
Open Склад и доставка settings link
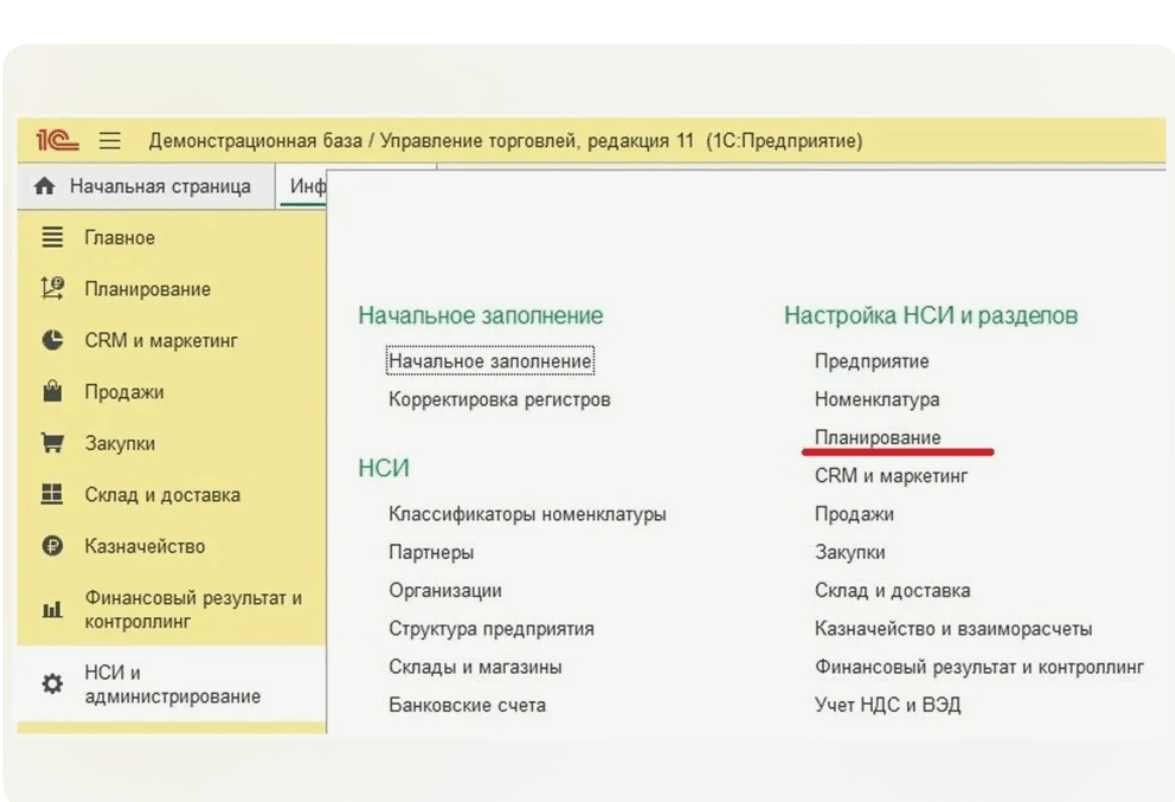[892, 591]
